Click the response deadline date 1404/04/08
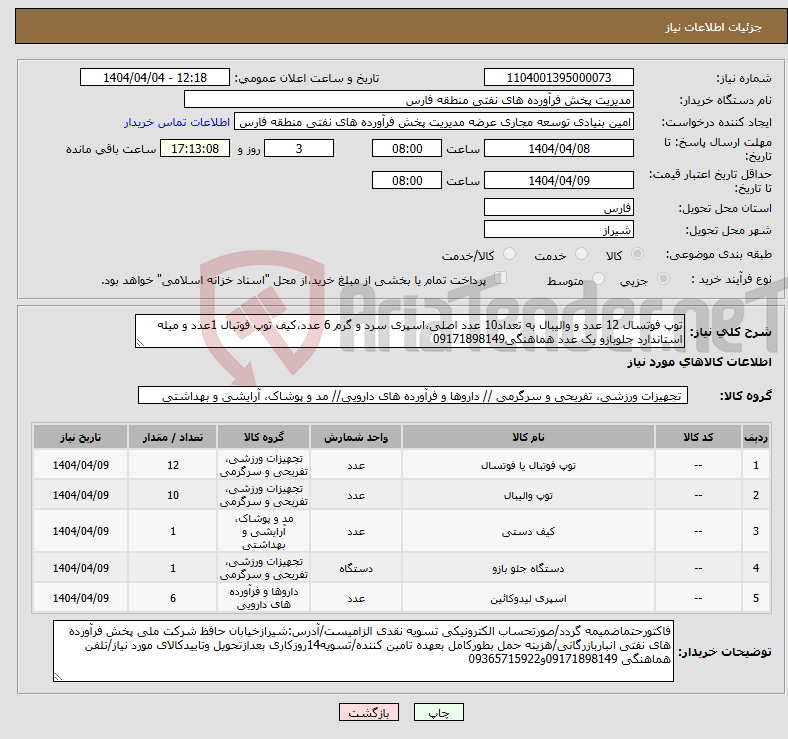788x739 pixels. 558,148
